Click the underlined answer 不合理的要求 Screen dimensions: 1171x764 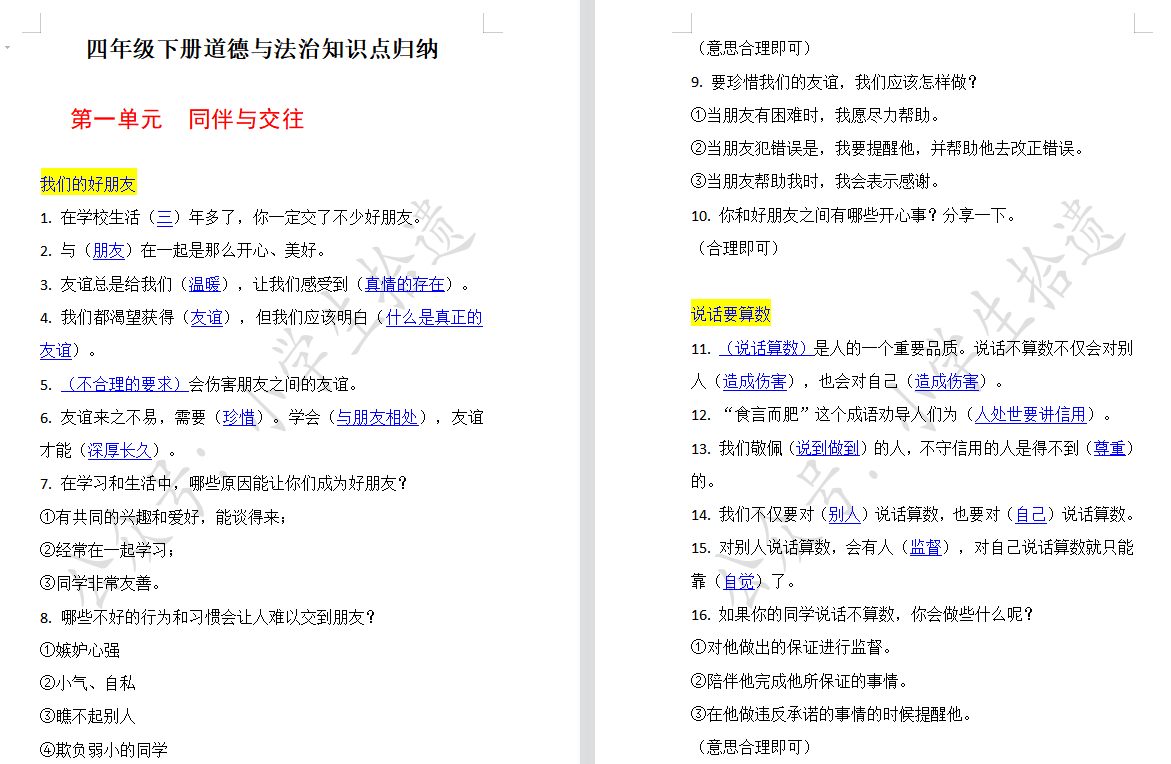tap(124, 384)
